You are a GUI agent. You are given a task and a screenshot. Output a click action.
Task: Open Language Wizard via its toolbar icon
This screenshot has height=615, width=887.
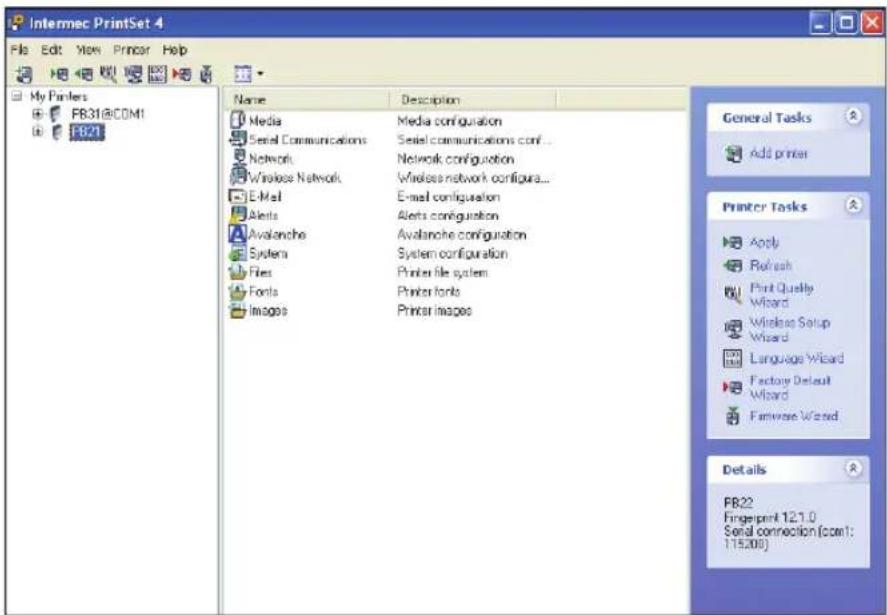157,74
